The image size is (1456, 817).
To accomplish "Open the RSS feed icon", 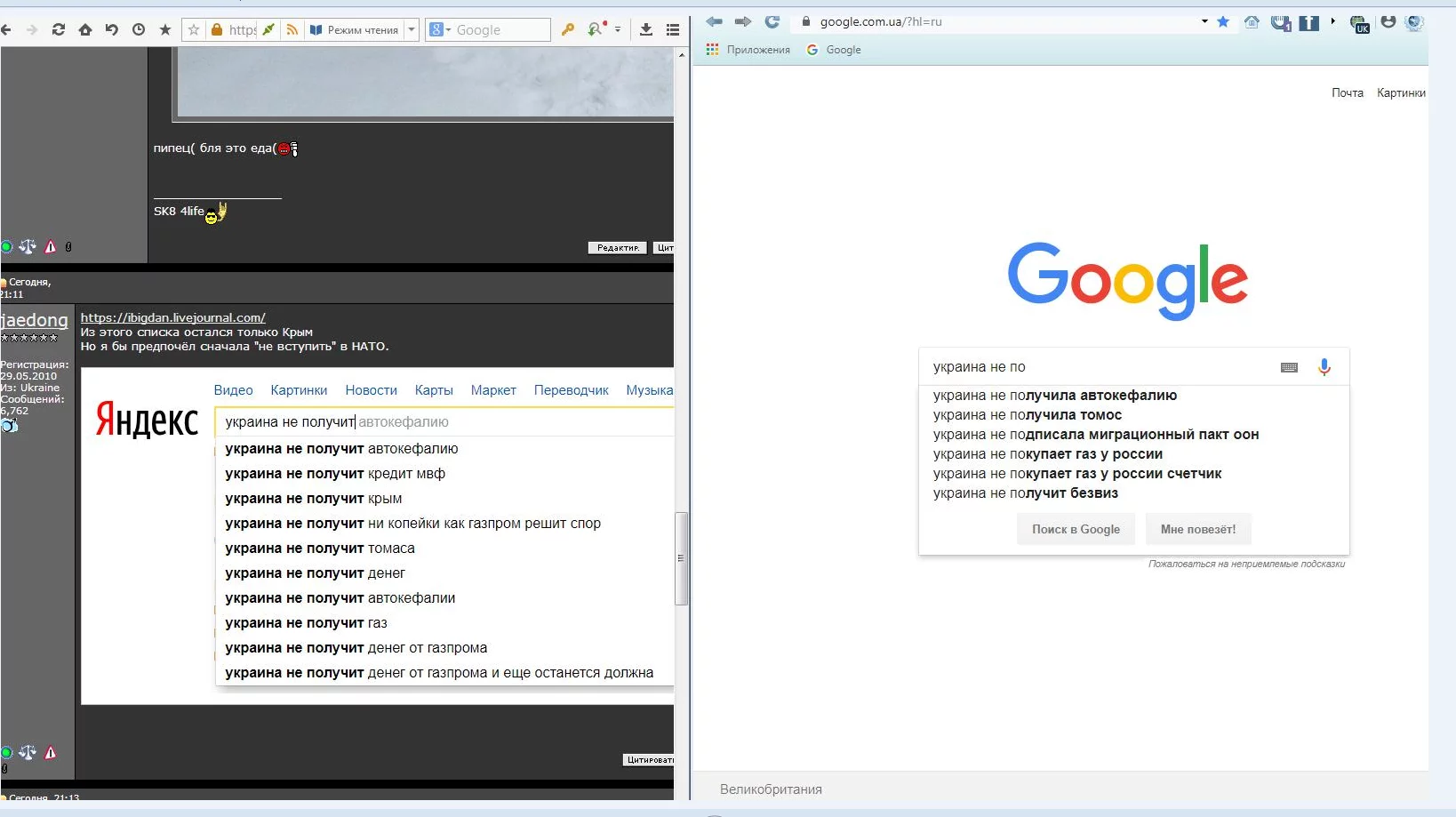I will click(292, 30).
